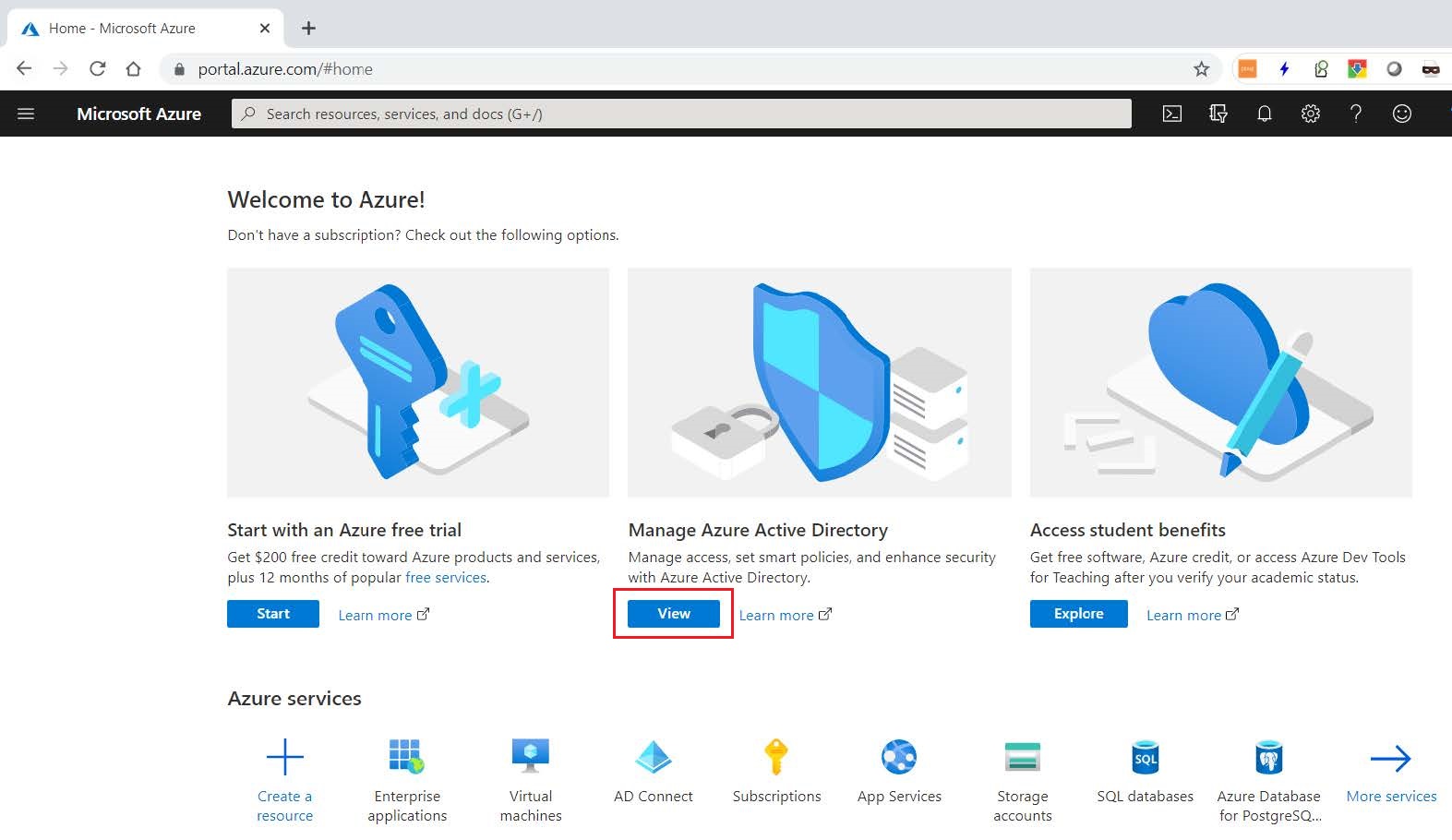Click View for Azure Active Directory

pyautogui.click(x=674, y=614)
